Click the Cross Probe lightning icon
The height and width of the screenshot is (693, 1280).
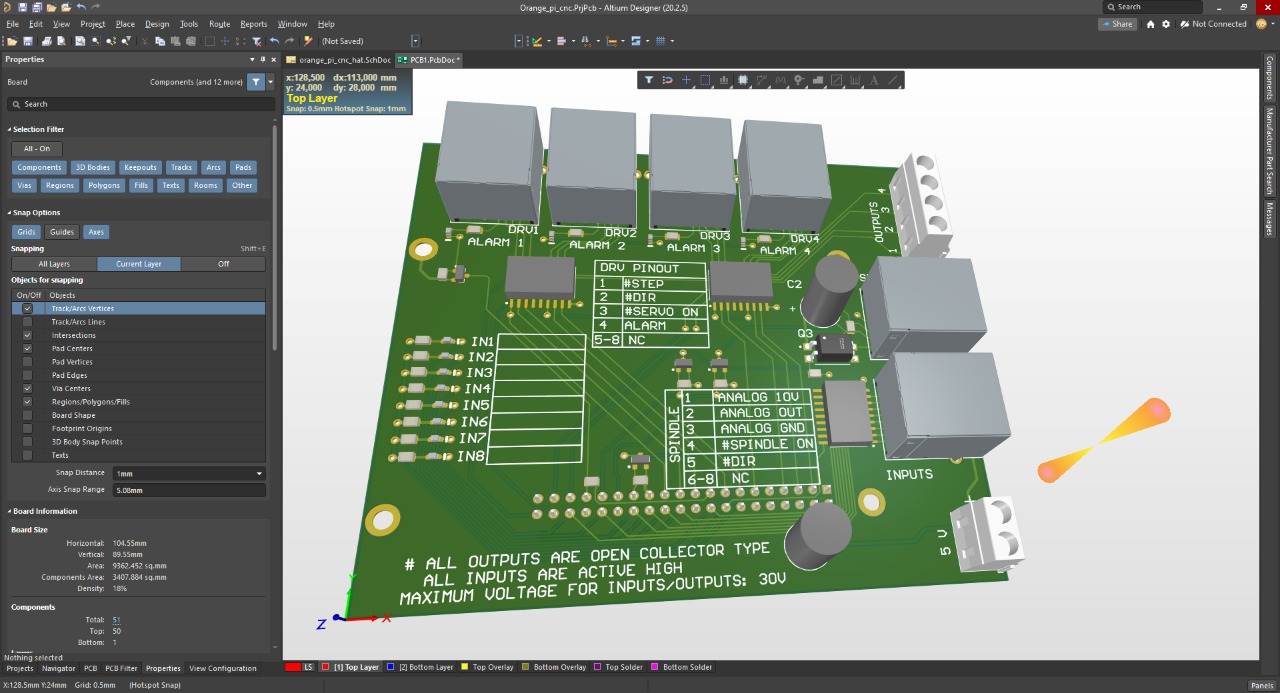(308, 41)
